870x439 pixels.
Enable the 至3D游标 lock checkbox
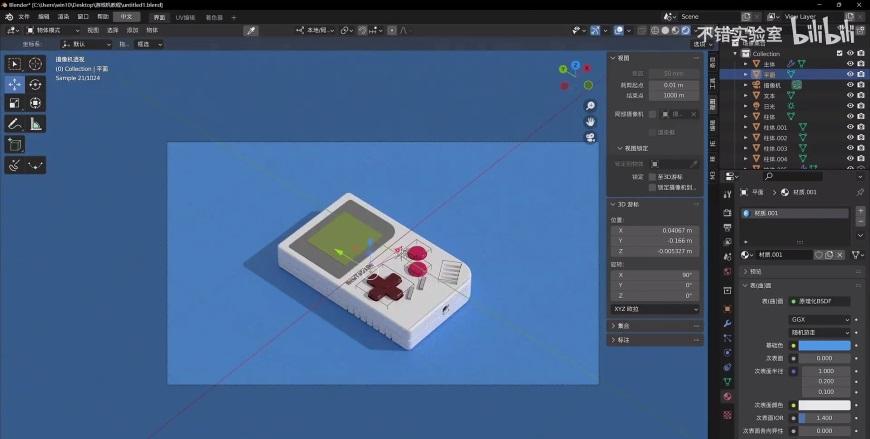point(653,176)
